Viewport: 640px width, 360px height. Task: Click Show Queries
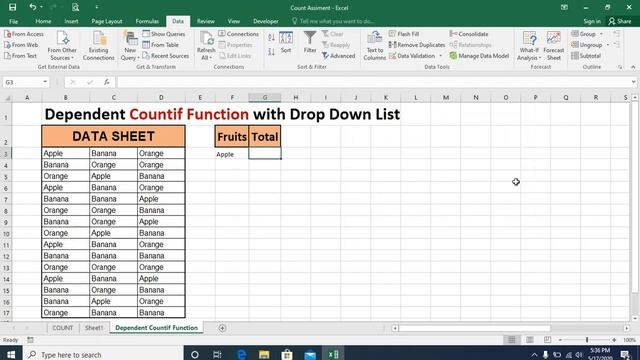(x=164, y=34)
